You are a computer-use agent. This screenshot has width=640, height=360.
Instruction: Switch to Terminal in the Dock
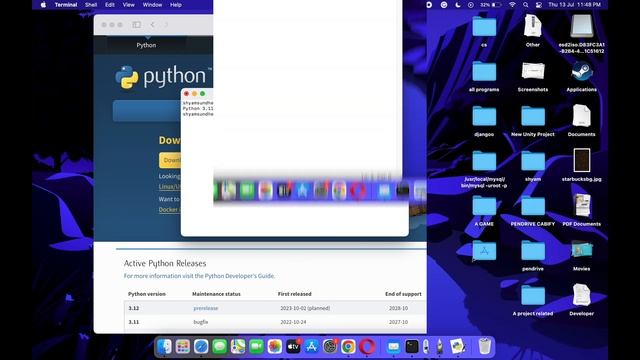point(412,347)
